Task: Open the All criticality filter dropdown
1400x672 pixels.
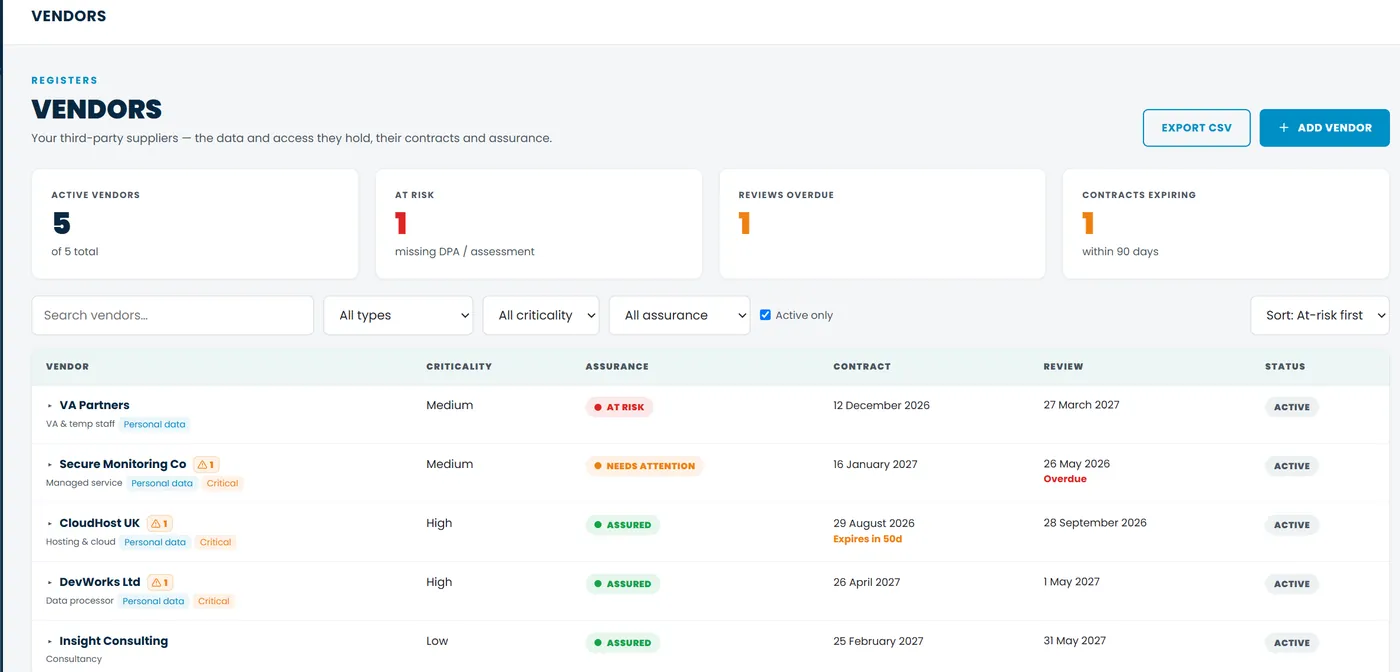Action: 541,315
